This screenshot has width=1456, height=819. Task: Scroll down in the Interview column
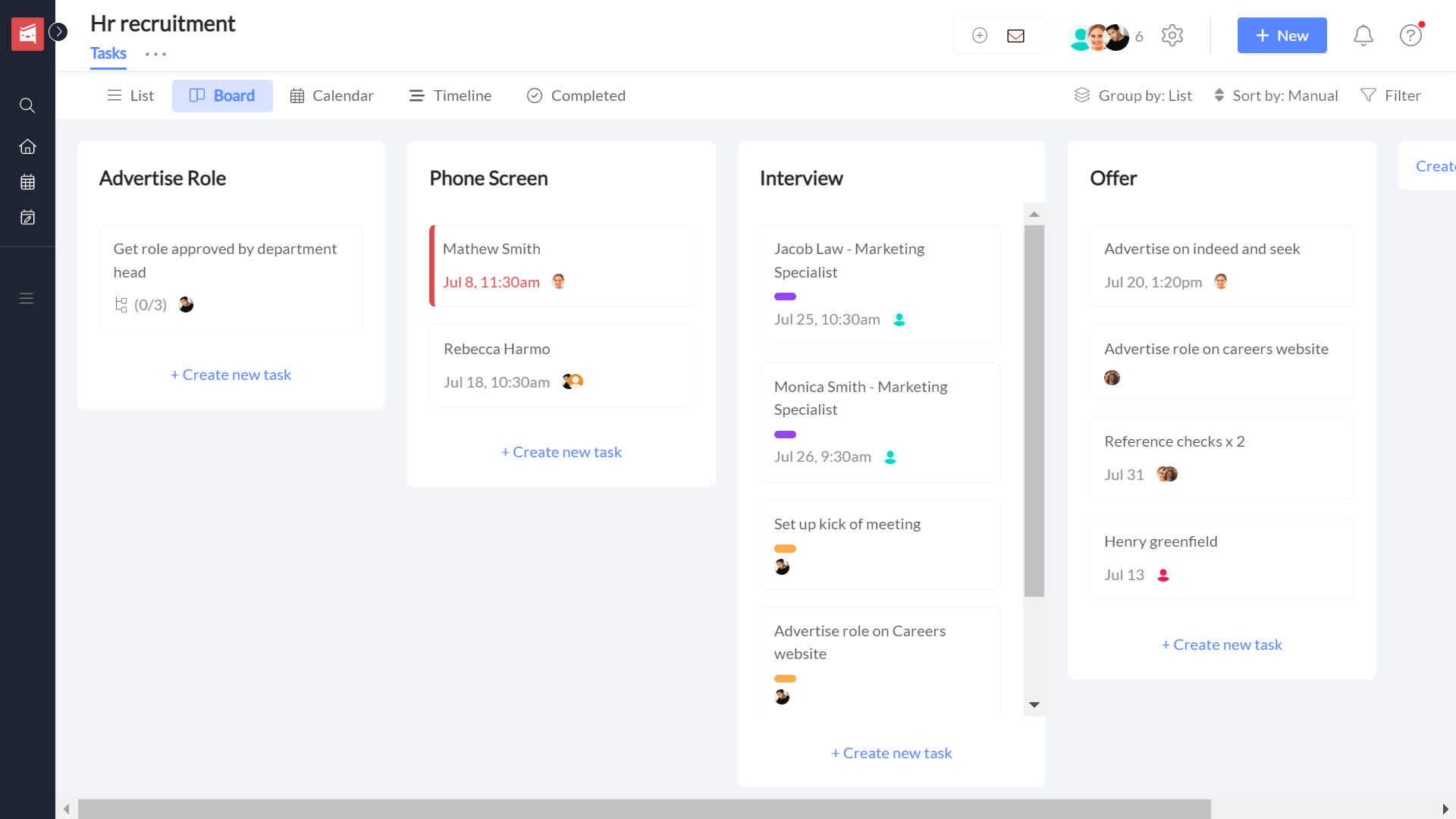1035,705
